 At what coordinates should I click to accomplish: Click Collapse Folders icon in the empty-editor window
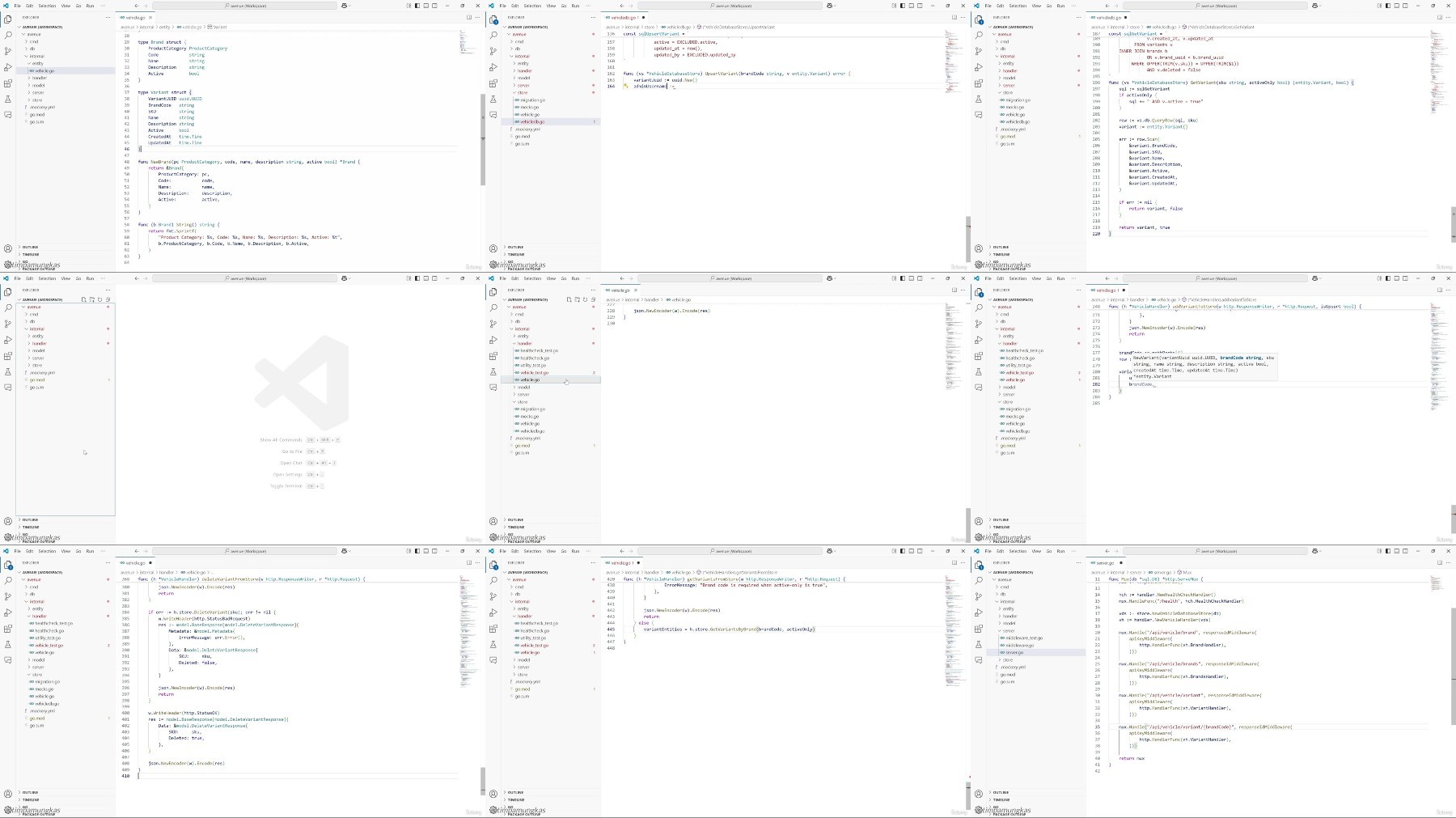[108, 299]
